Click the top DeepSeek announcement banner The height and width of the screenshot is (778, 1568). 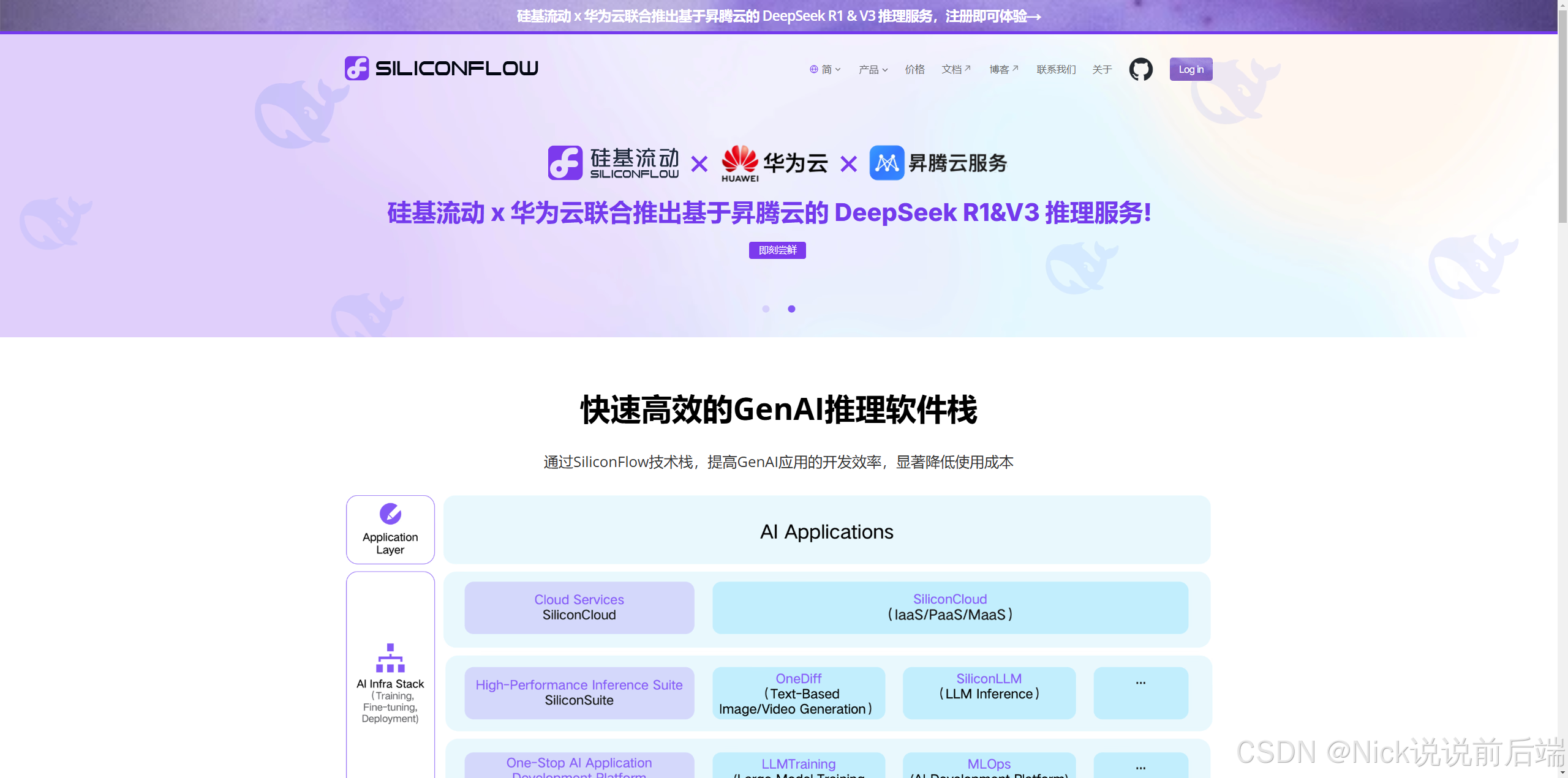[x=778, y=16]
